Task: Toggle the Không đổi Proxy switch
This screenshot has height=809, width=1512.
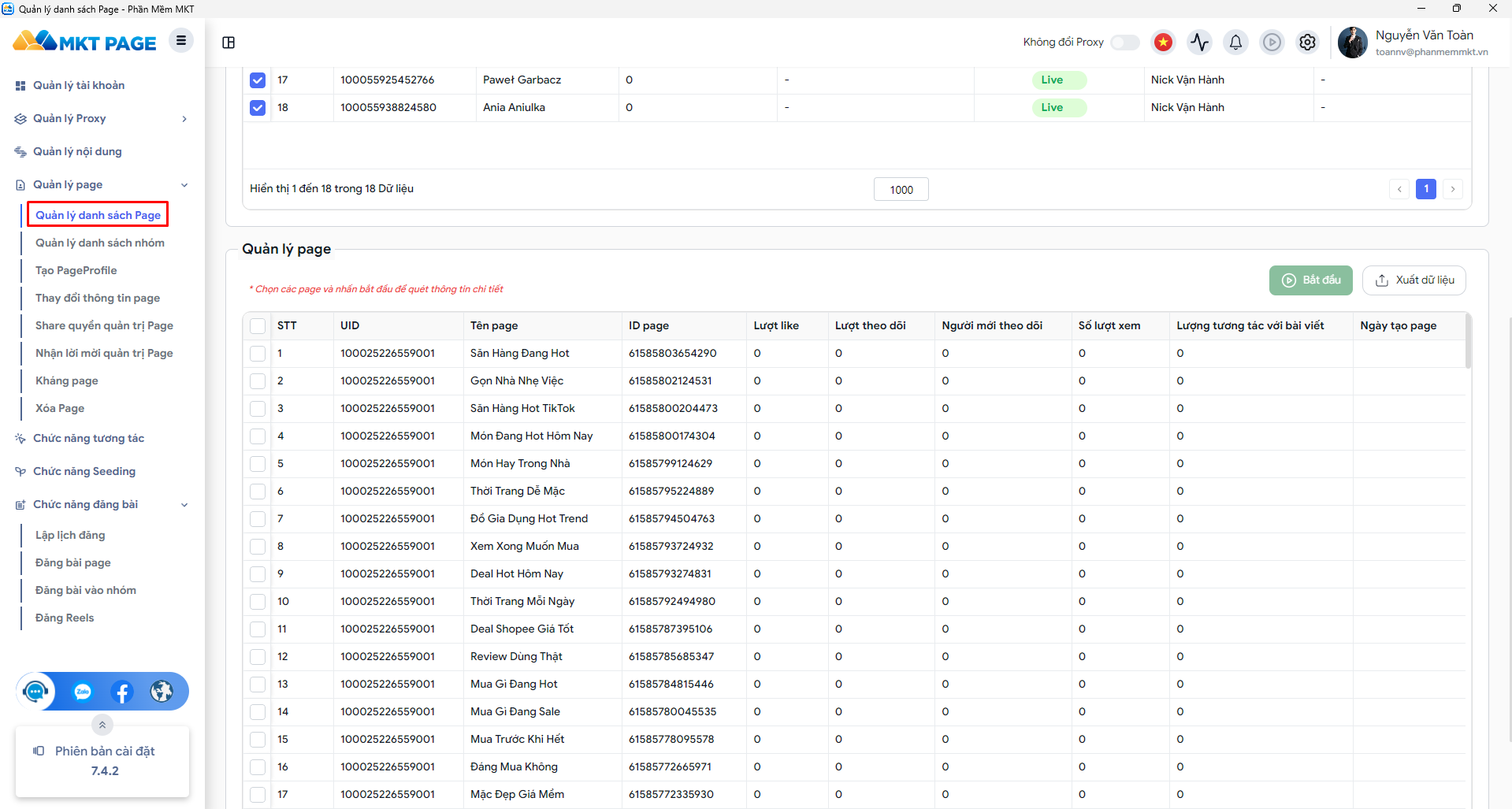Action: tap(1124, 43)
